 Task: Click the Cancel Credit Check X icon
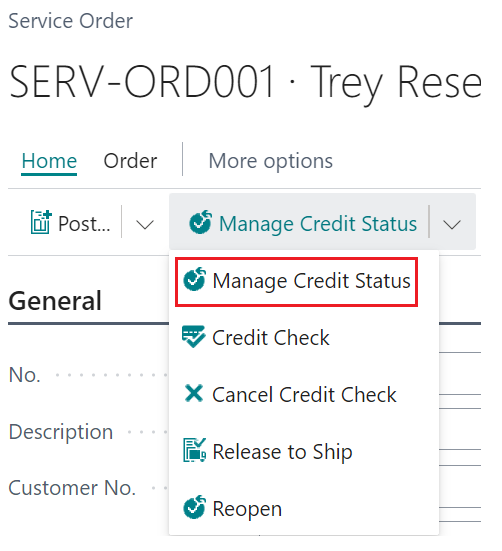pyautogui.click(x=194, y=393)
